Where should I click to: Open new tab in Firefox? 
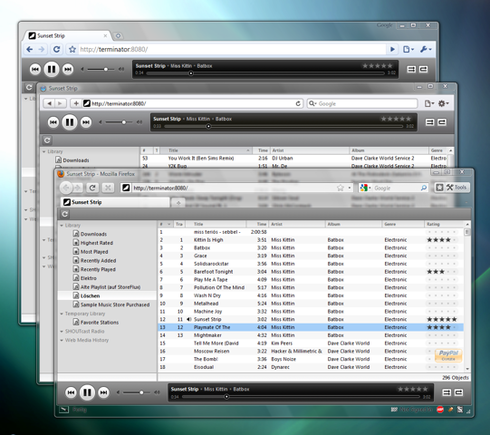(178, 203)
